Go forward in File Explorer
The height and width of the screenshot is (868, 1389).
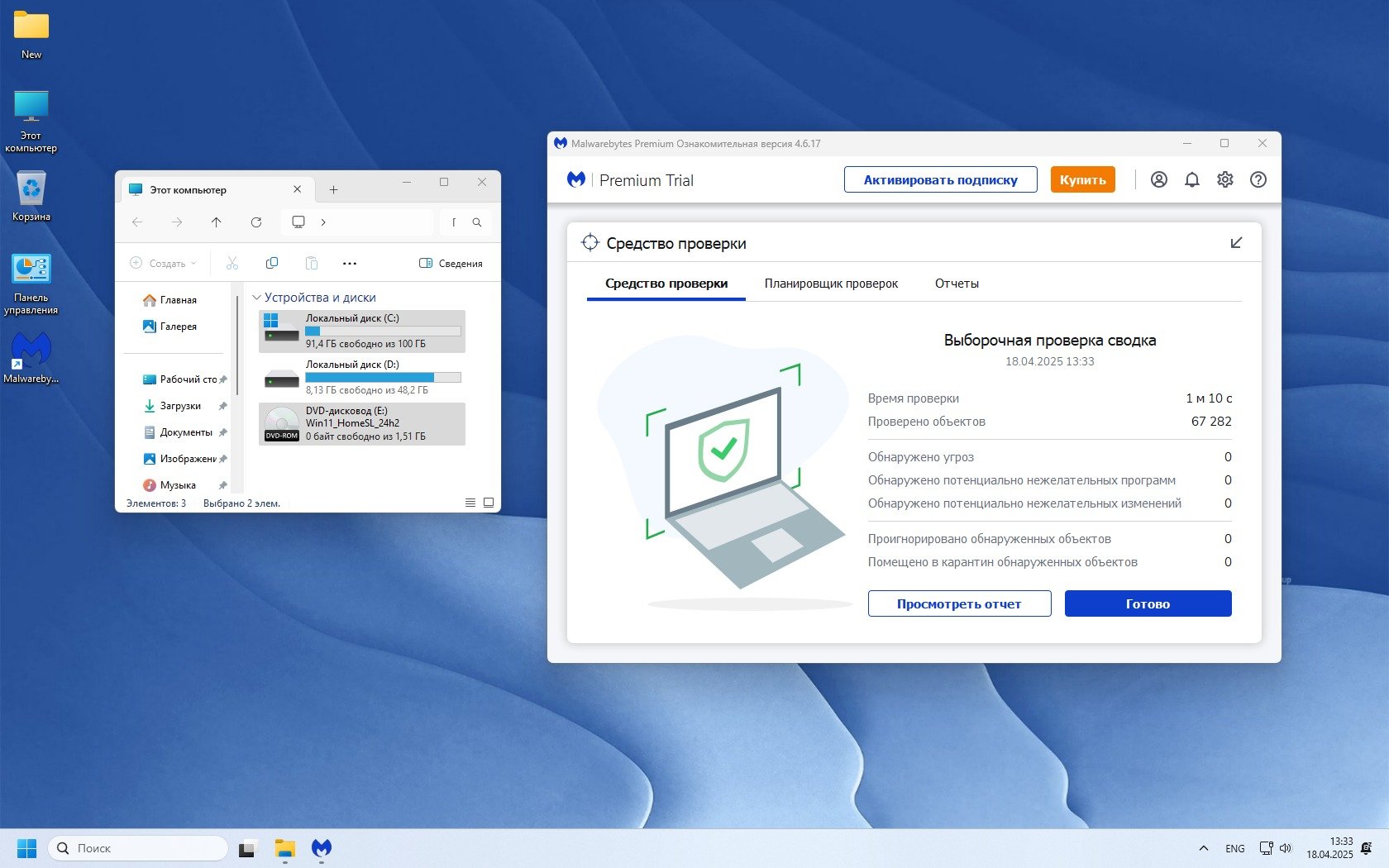tap(177, 222)
